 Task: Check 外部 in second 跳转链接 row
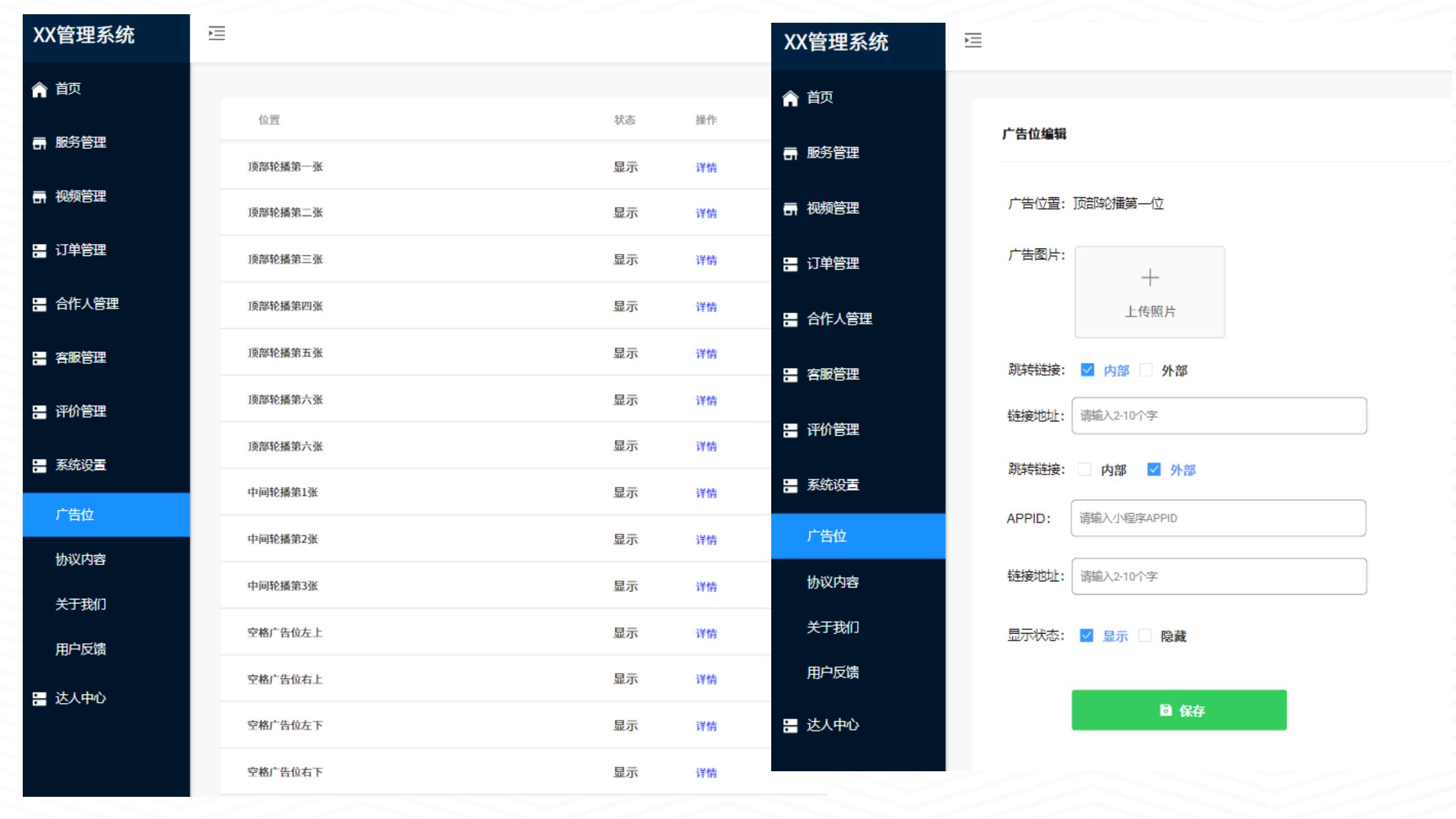pyautogui.click(x=1154, y=470)
